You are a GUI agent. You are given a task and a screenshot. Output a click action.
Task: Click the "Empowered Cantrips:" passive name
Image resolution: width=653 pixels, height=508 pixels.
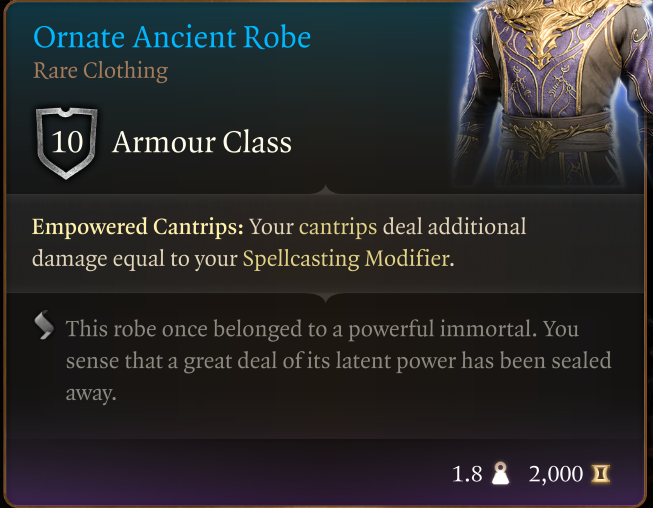tap(137, 227)
